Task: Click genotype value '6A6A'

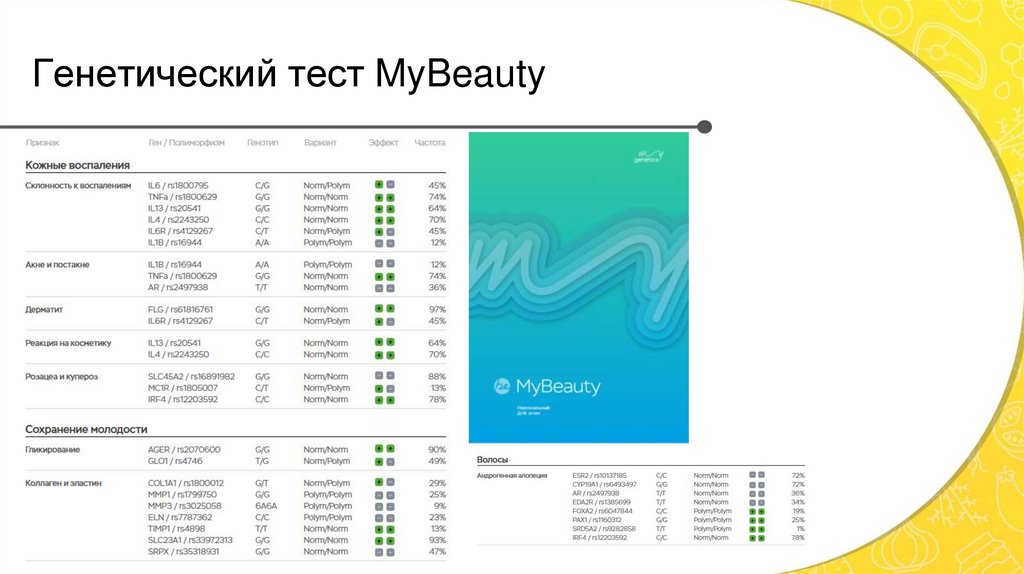Action: tap(266, 506)
